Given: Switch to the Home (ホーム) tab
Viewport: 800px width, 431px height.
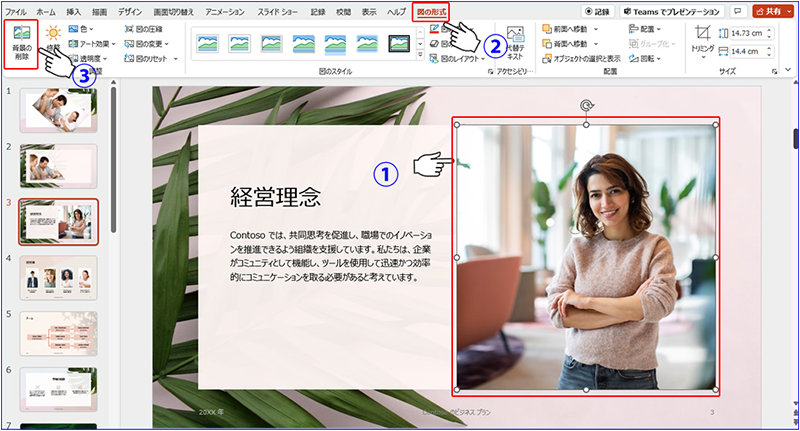Looking at the screenshot, I should tap(46, 11).
